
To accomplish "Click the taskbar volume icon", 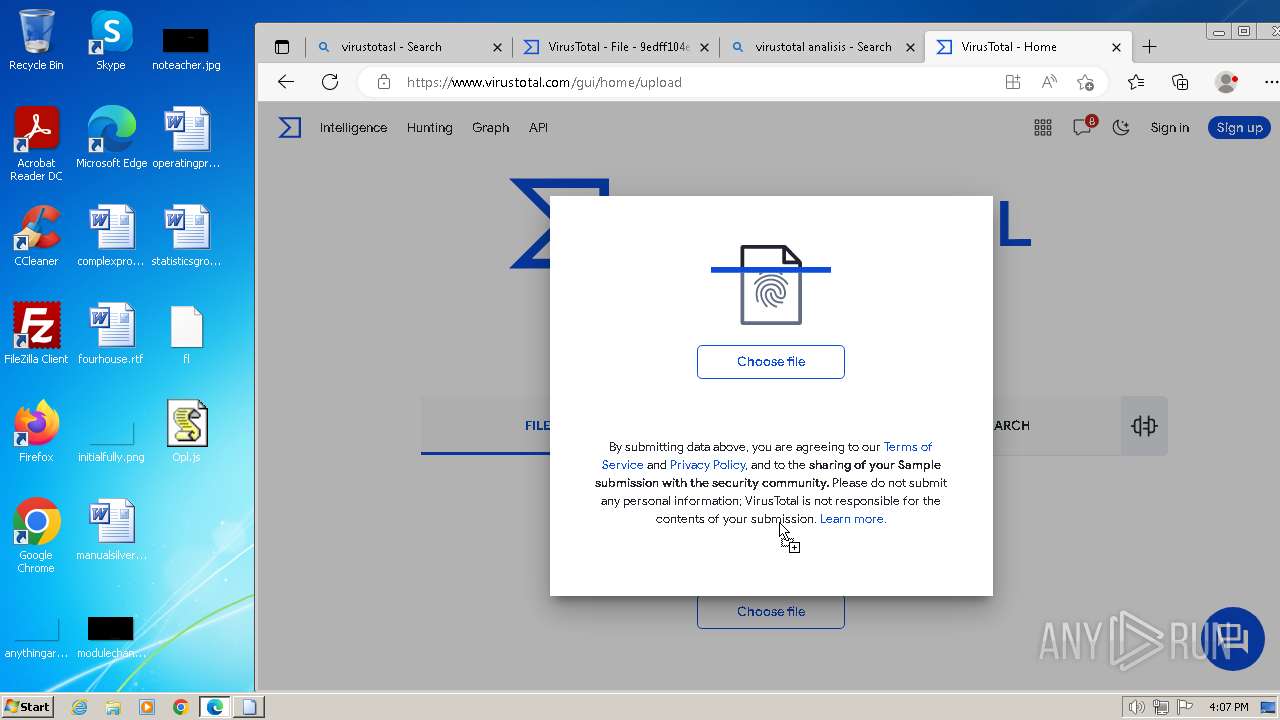I will (1137, 707).
